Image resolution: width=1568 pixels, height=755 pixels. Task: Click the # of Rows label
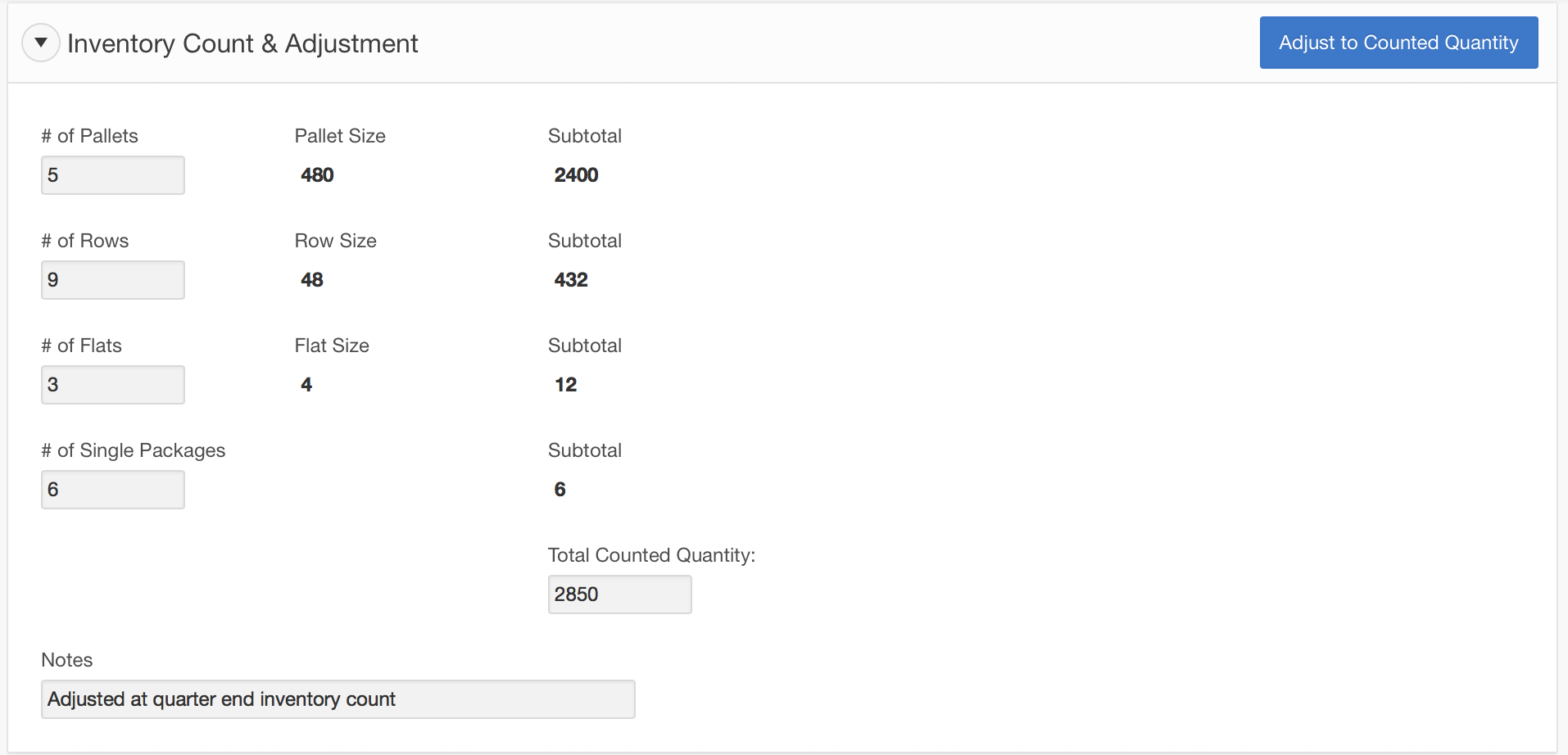85,241
